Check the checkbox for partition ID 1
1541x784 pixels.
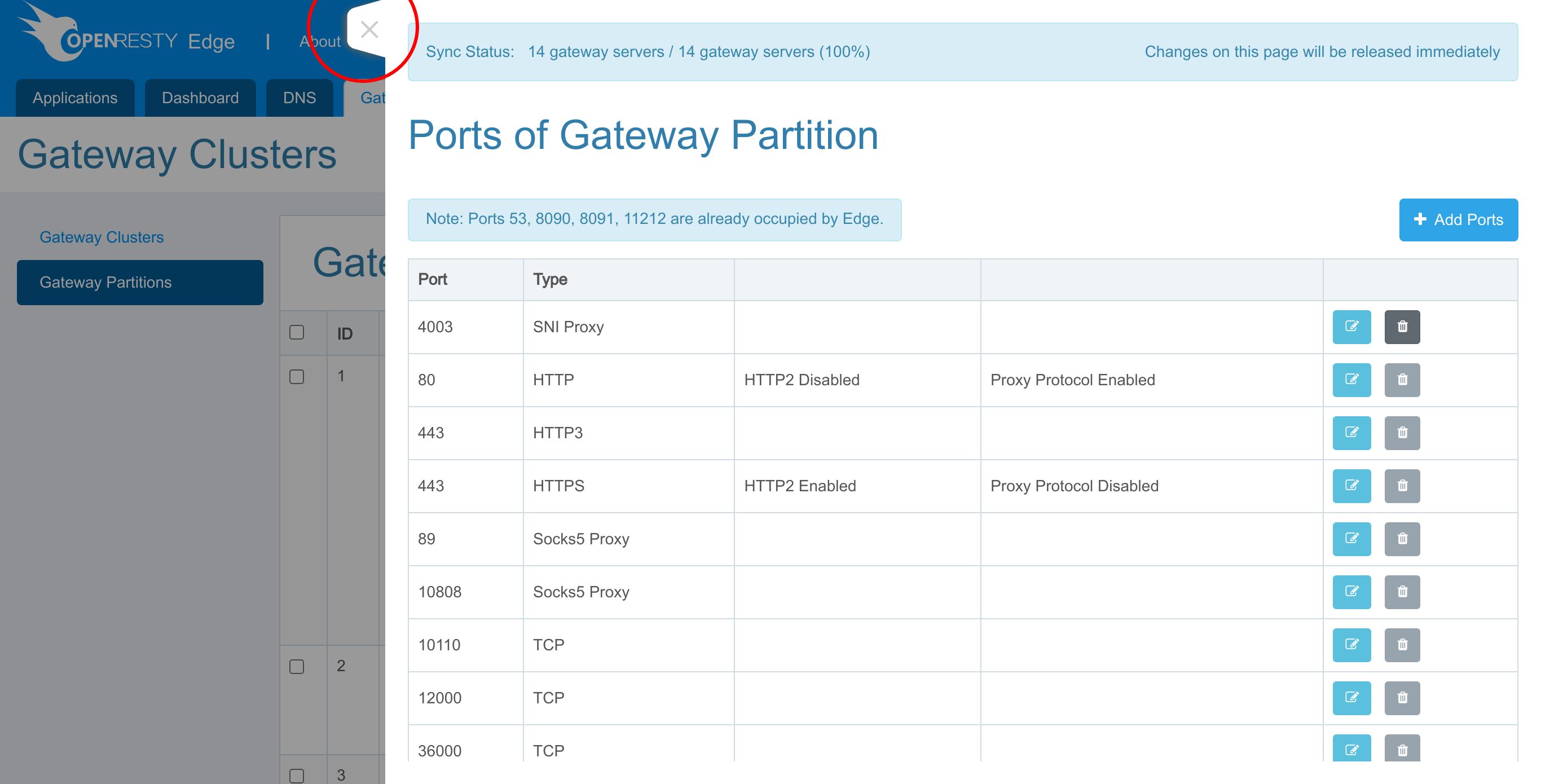pos(297,377)
